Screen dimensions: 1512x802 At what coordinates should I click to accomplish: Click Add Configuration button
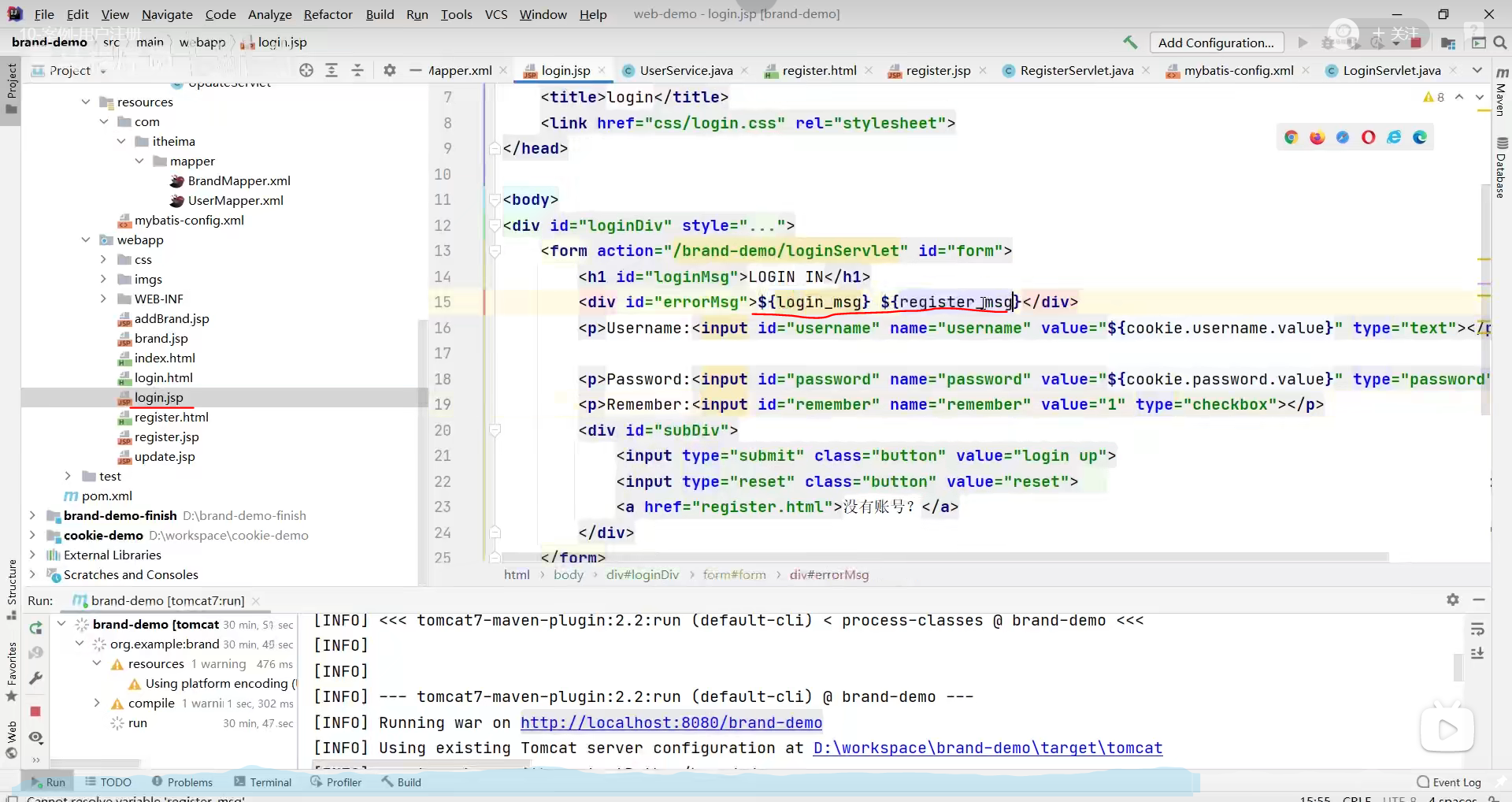tap(1216, 43)
